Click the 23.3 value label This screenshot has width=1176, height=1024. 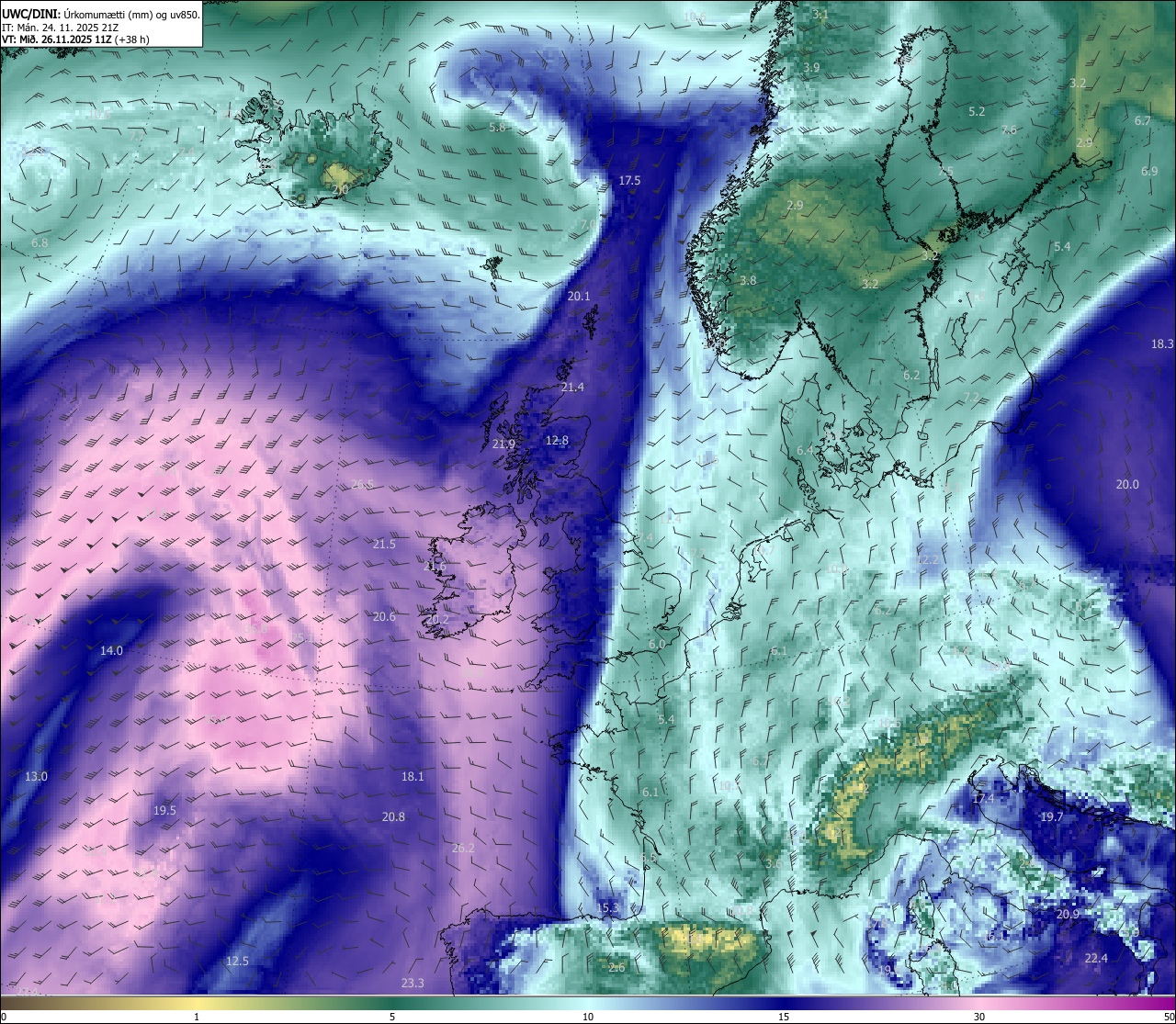pos(413,984)
